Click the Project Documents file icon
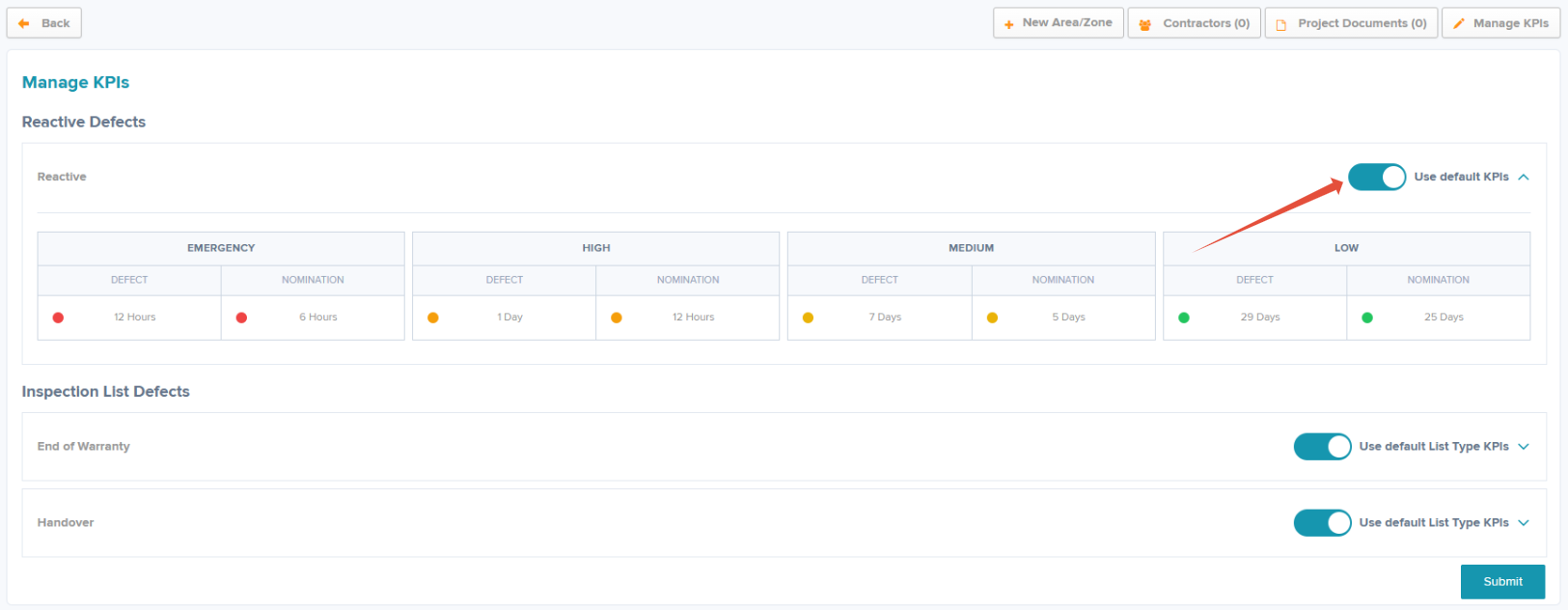1568x610 pixels. 1281,24
